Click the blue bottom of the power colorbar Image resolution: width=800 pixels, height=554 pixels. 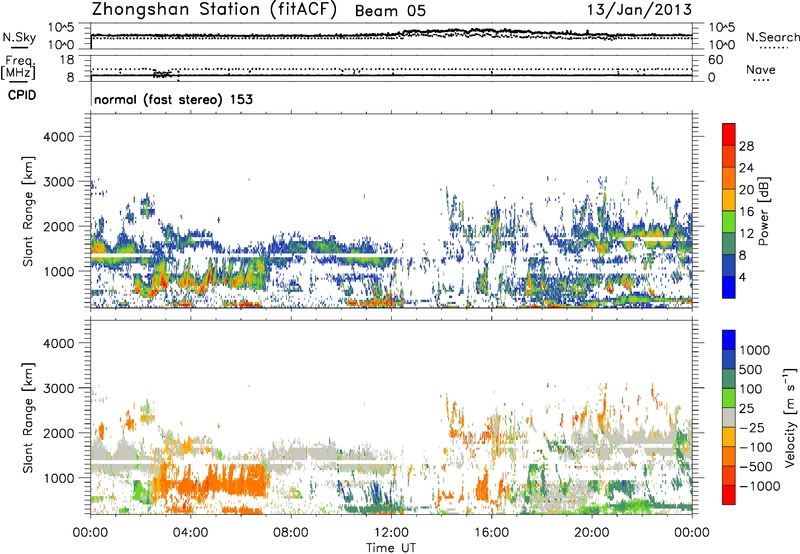pyautogui.click(x=729, y=287)
